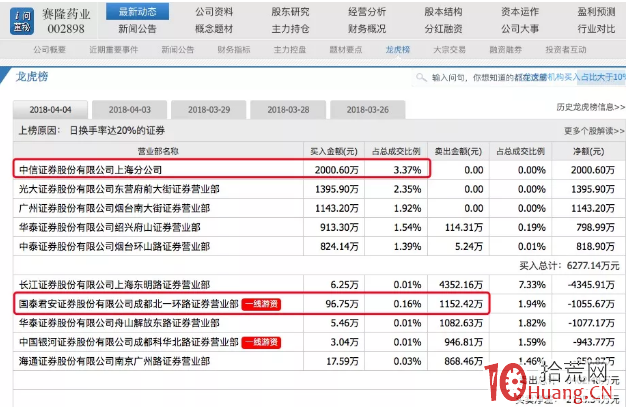Click the 赛隆药业 002898 stock title
Image resolution: width=626 pixels, height=412 pixels.
point(66,22)
